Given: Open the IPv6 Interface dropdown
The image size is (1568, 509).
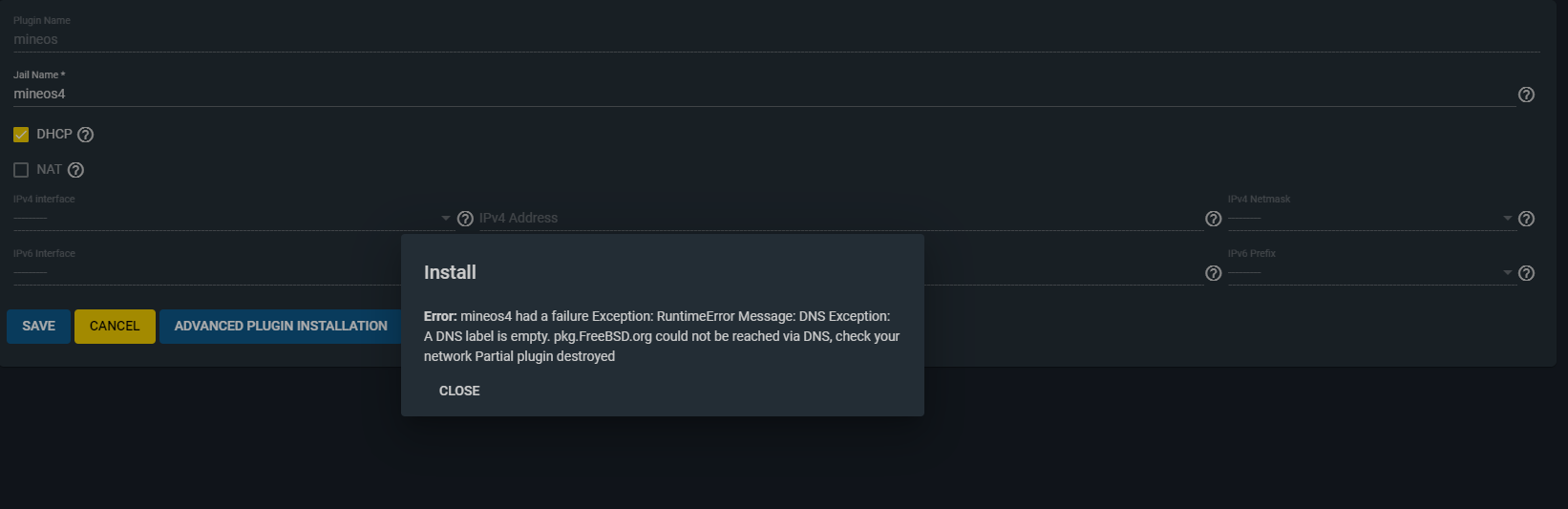Looking at the screenshot, I should [x=207, y=273].
